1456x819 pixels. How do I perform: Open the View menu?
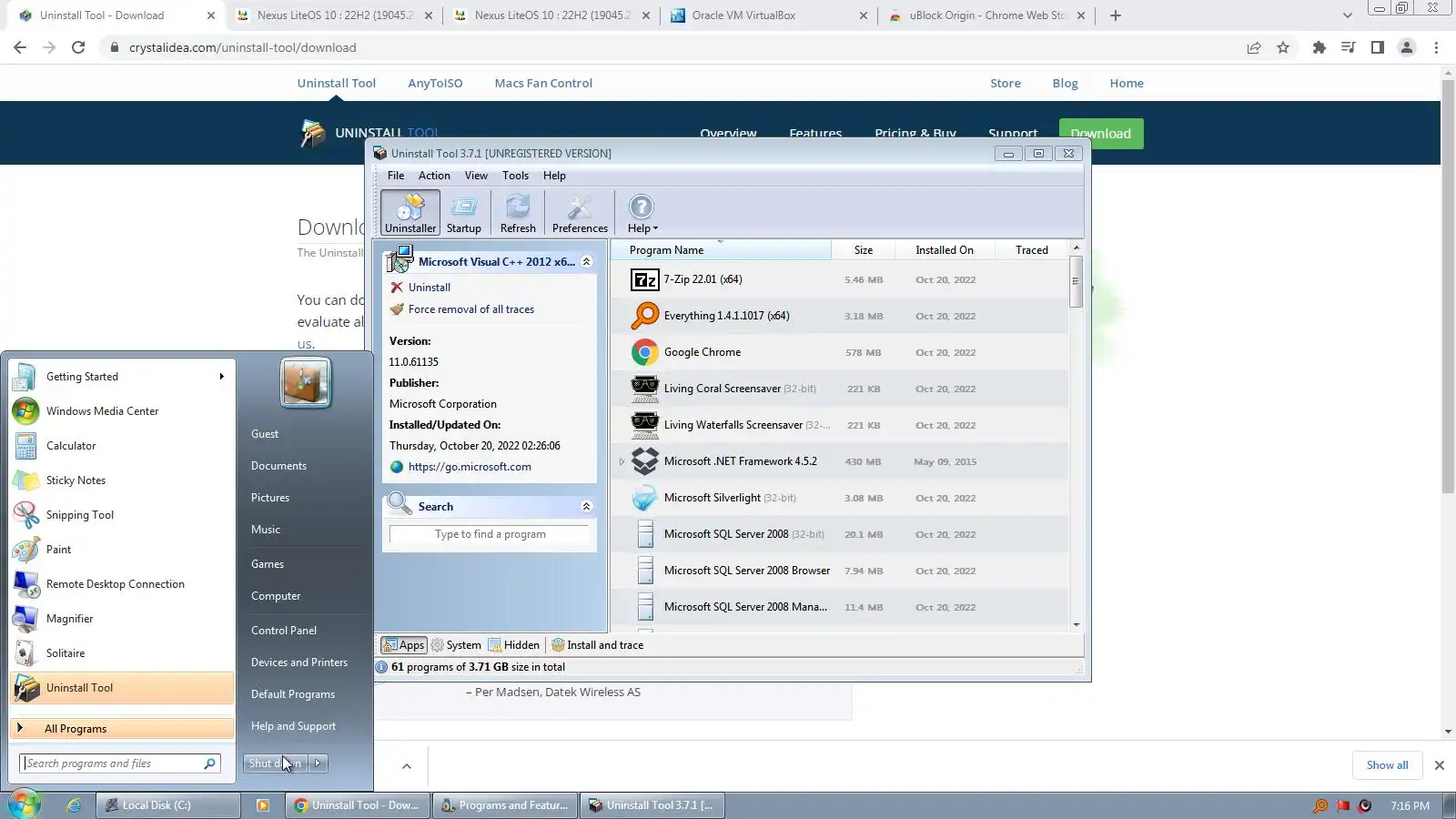(x=476, y=176)
